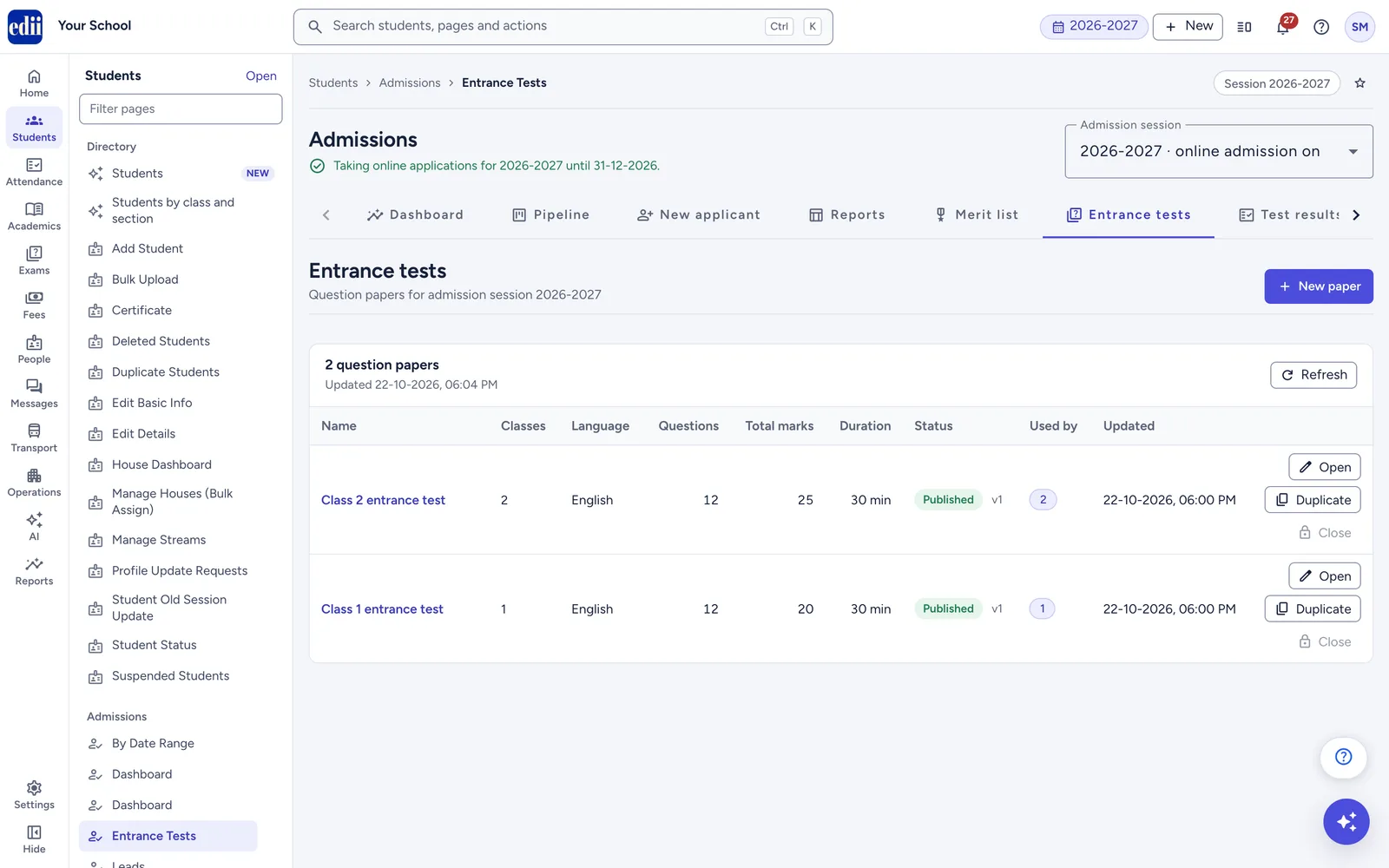The height and width of the screenshot is (868, 1389).
Task: Expand the Admission session dropdown
Action: (x=1219, y=151)
